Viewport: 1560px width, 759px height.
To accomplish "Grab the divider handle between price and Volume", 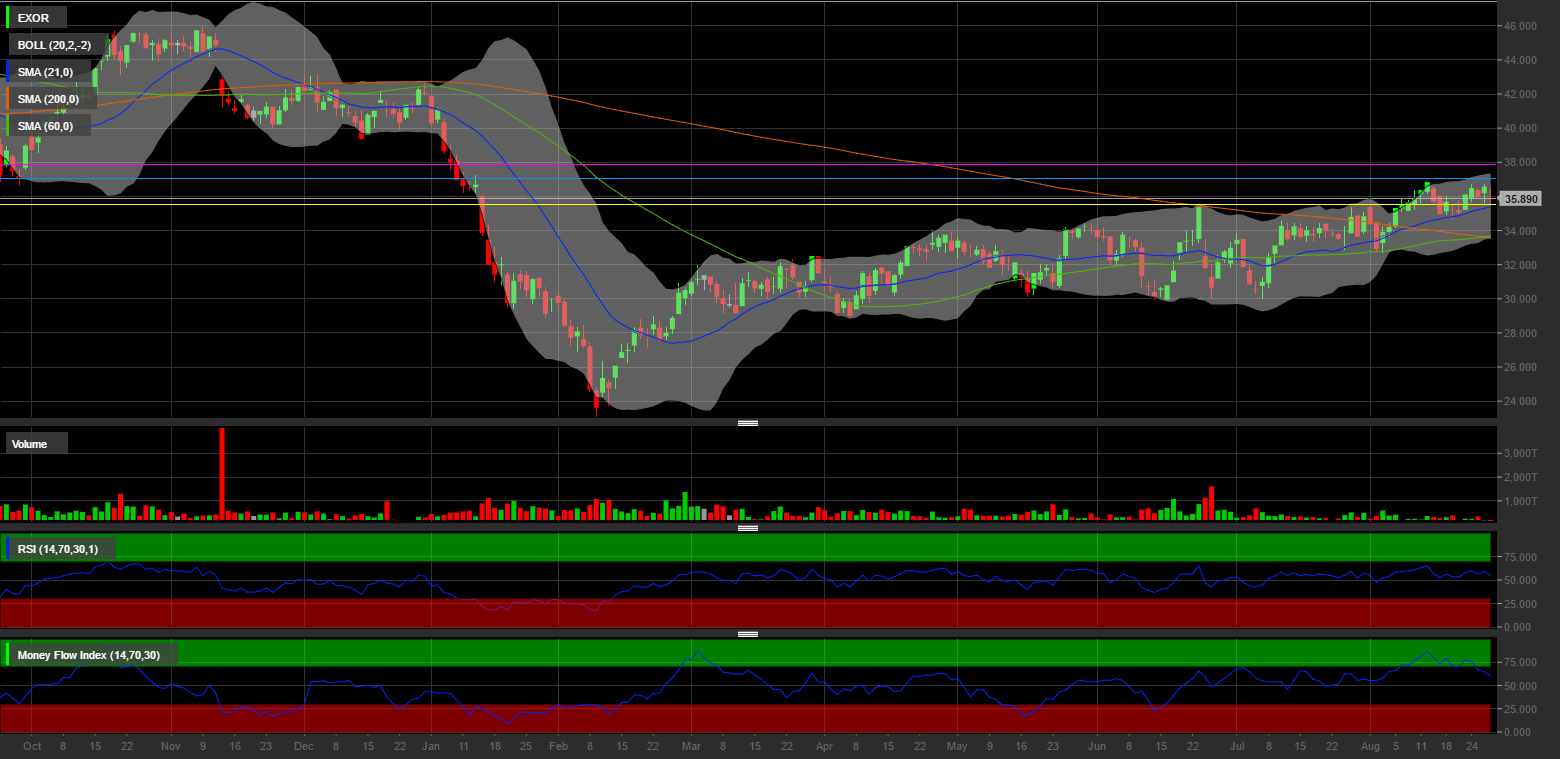I will (747, 423).
